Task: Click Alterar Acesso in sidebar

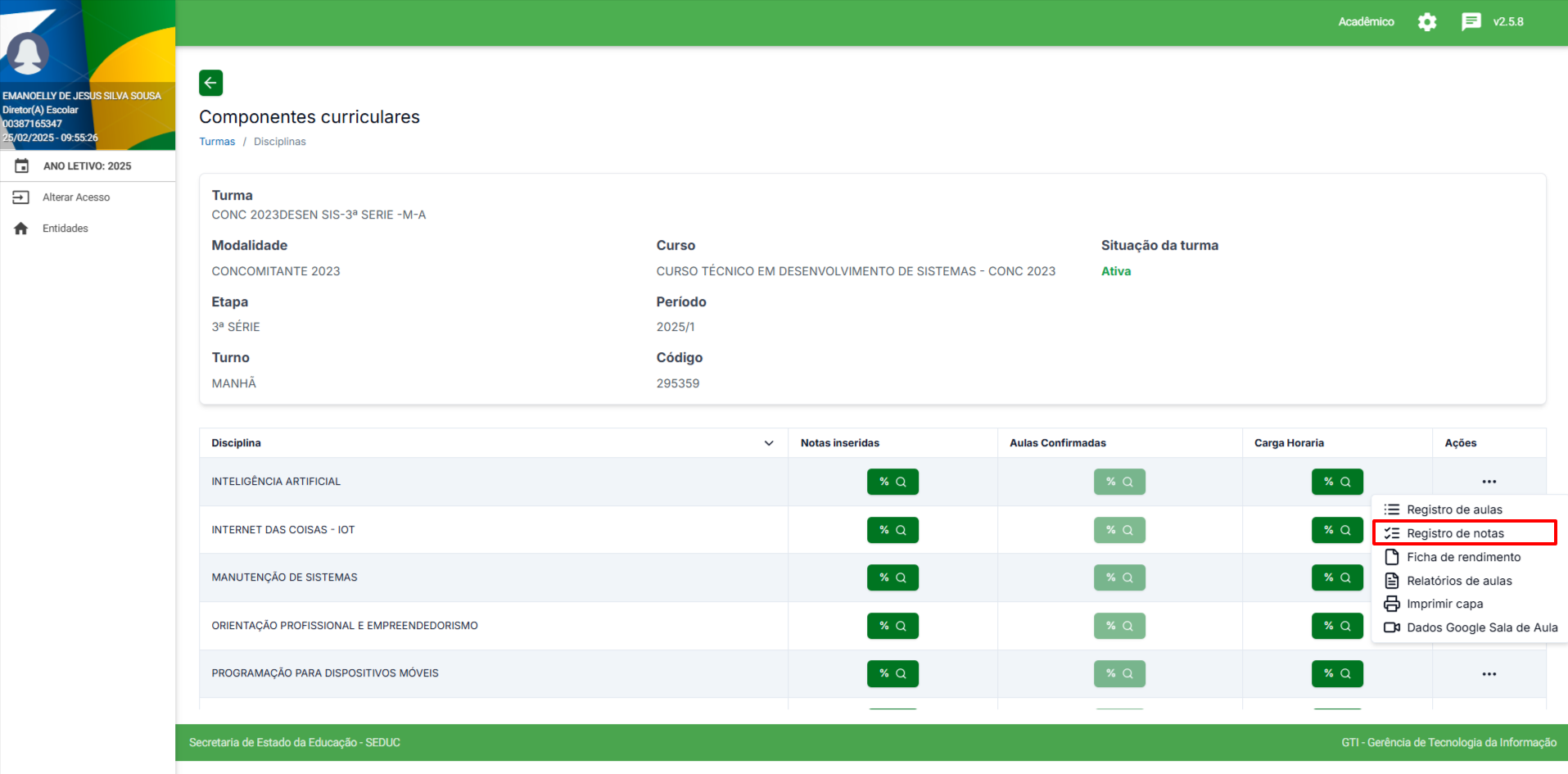Action: coord(75,197)
